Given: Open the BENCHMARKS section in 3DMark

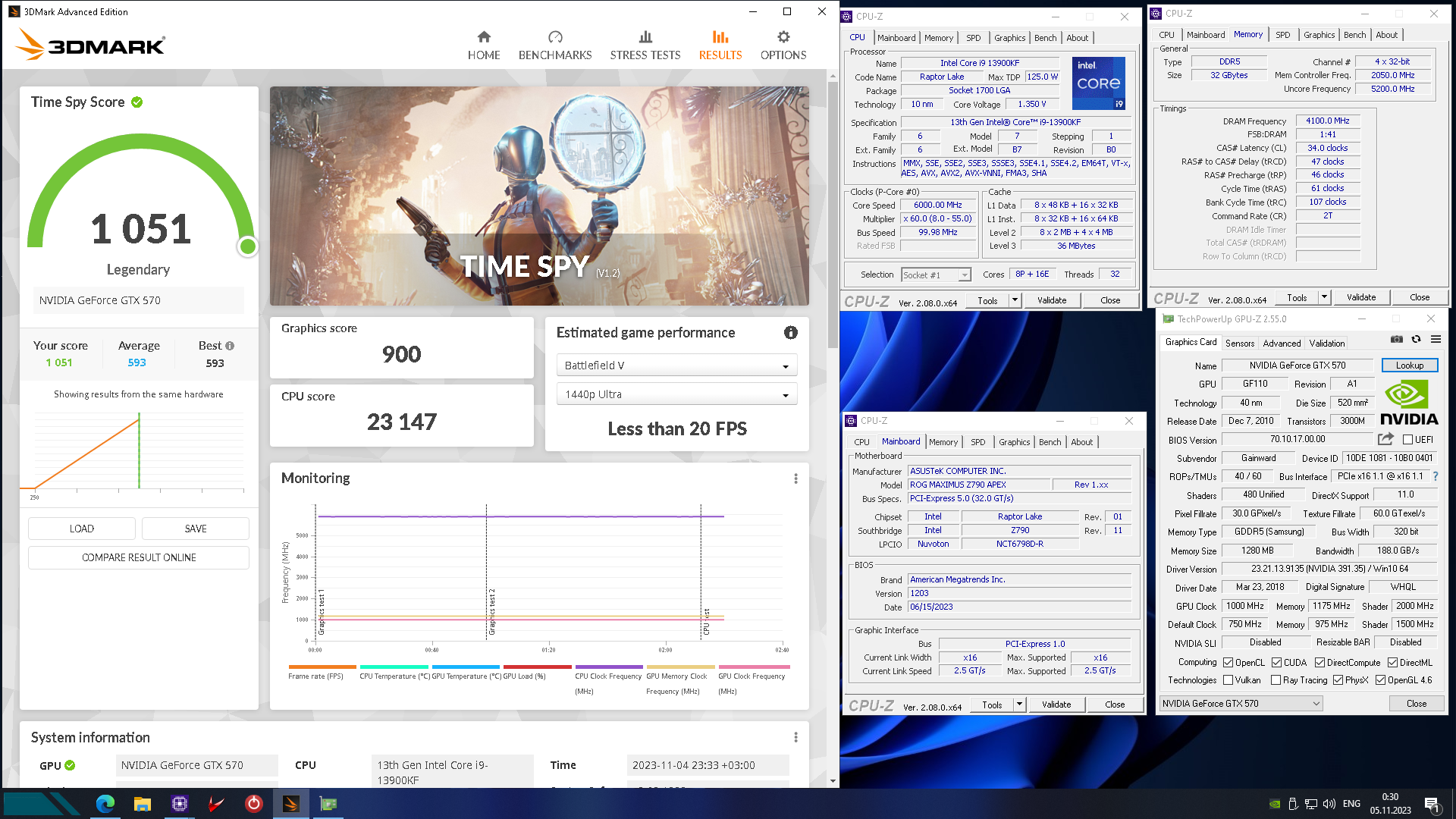Looking at the screenshot, I should click(x=555, y=45).
